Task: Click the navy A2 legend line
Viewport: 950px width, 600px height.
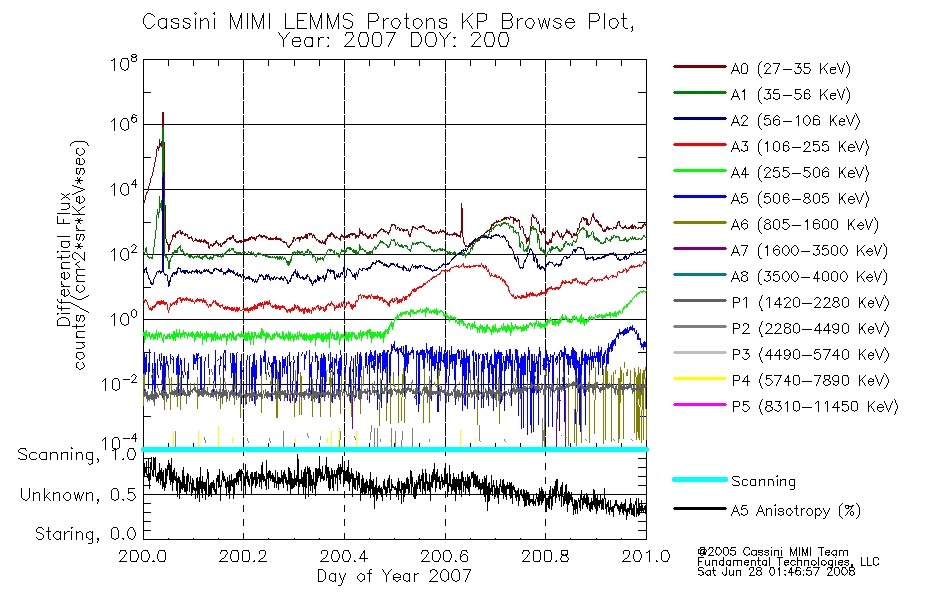Action: tap(699, 119)
